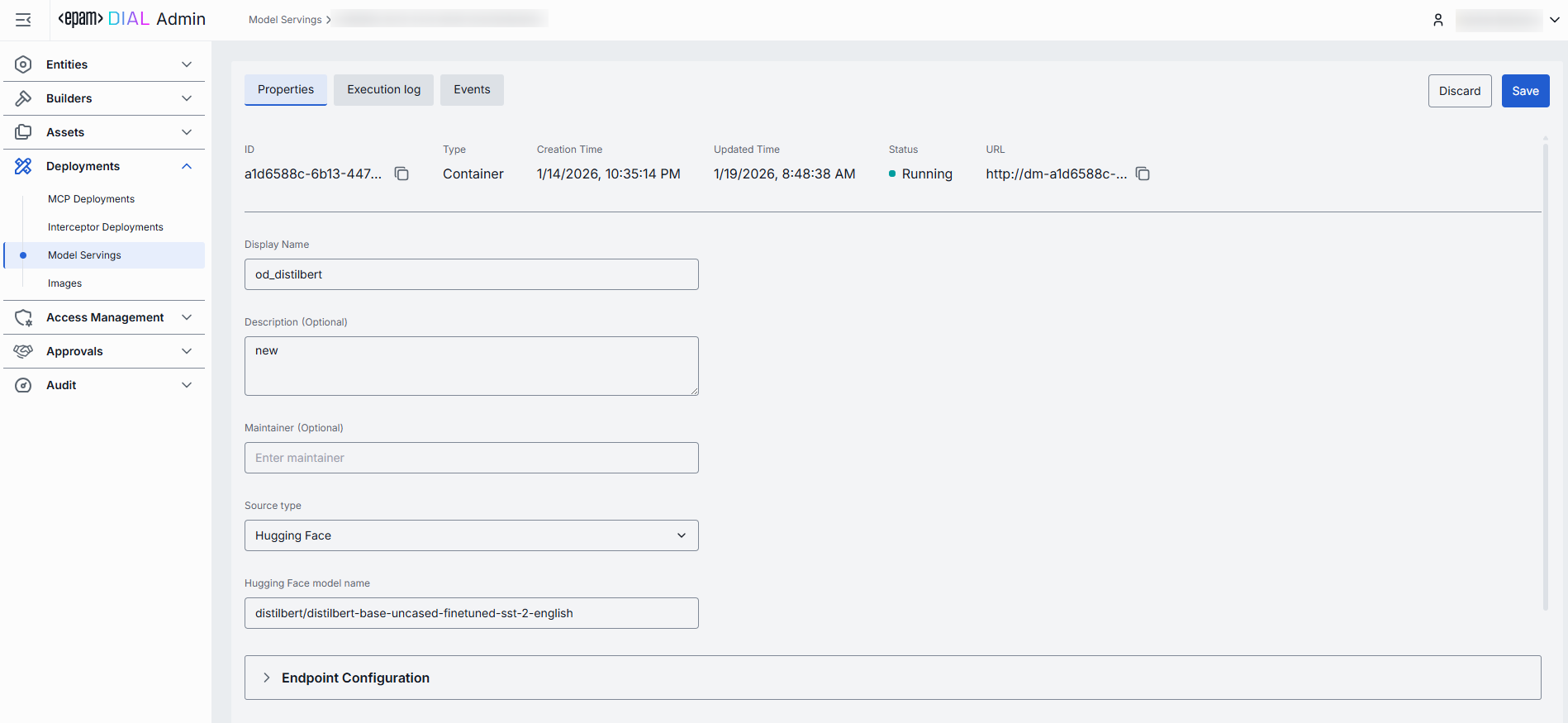Viewport: 1568px width, 723px height.
Task: Expand the Access Management section
Action: pos(187,317)
